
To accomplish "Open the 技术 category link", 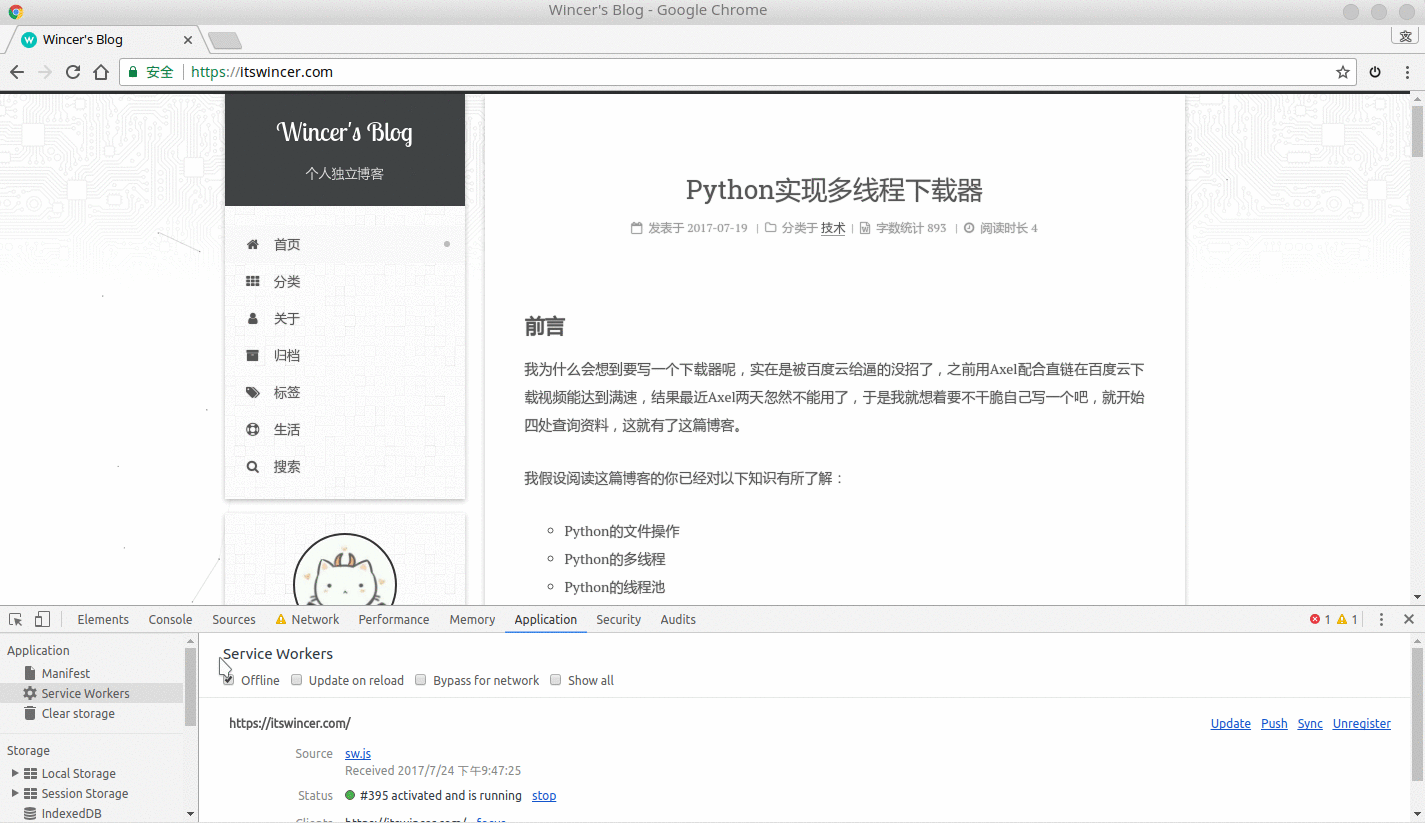I will [833, 228].
